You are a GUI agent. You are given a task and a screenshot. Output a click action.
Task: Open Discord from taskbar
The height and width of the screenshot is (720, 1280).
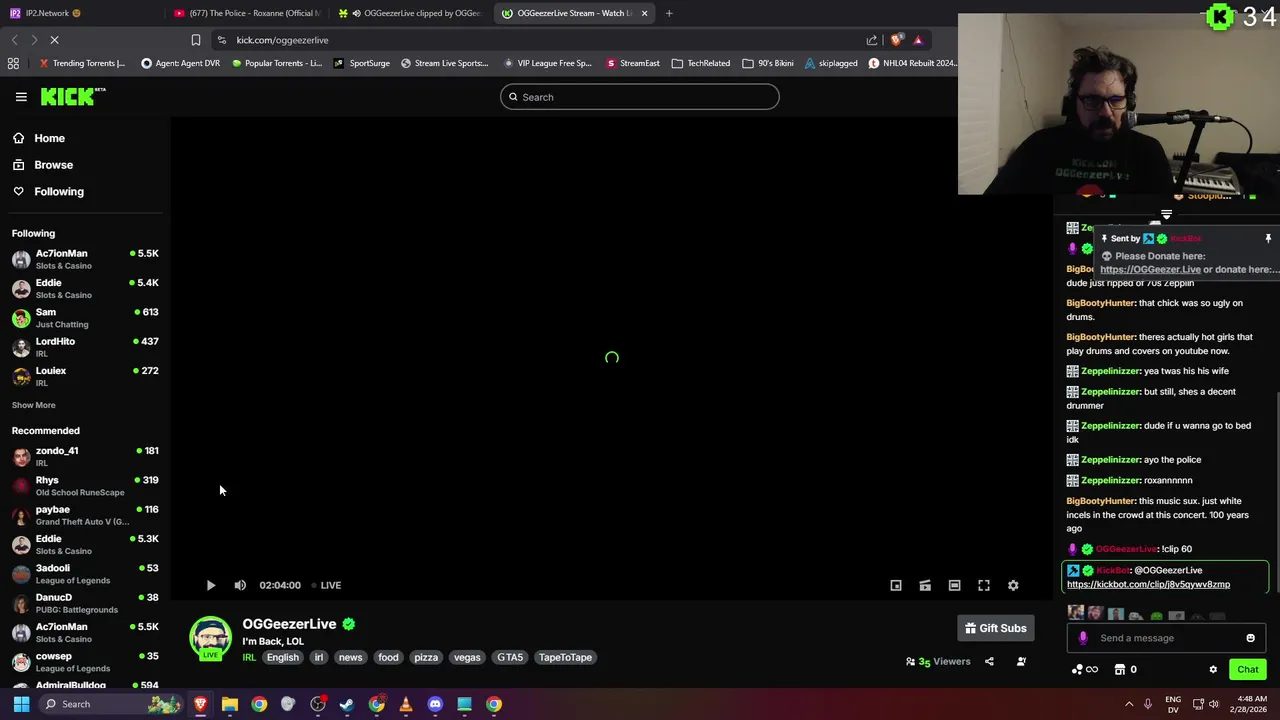[x=435, y=704]
